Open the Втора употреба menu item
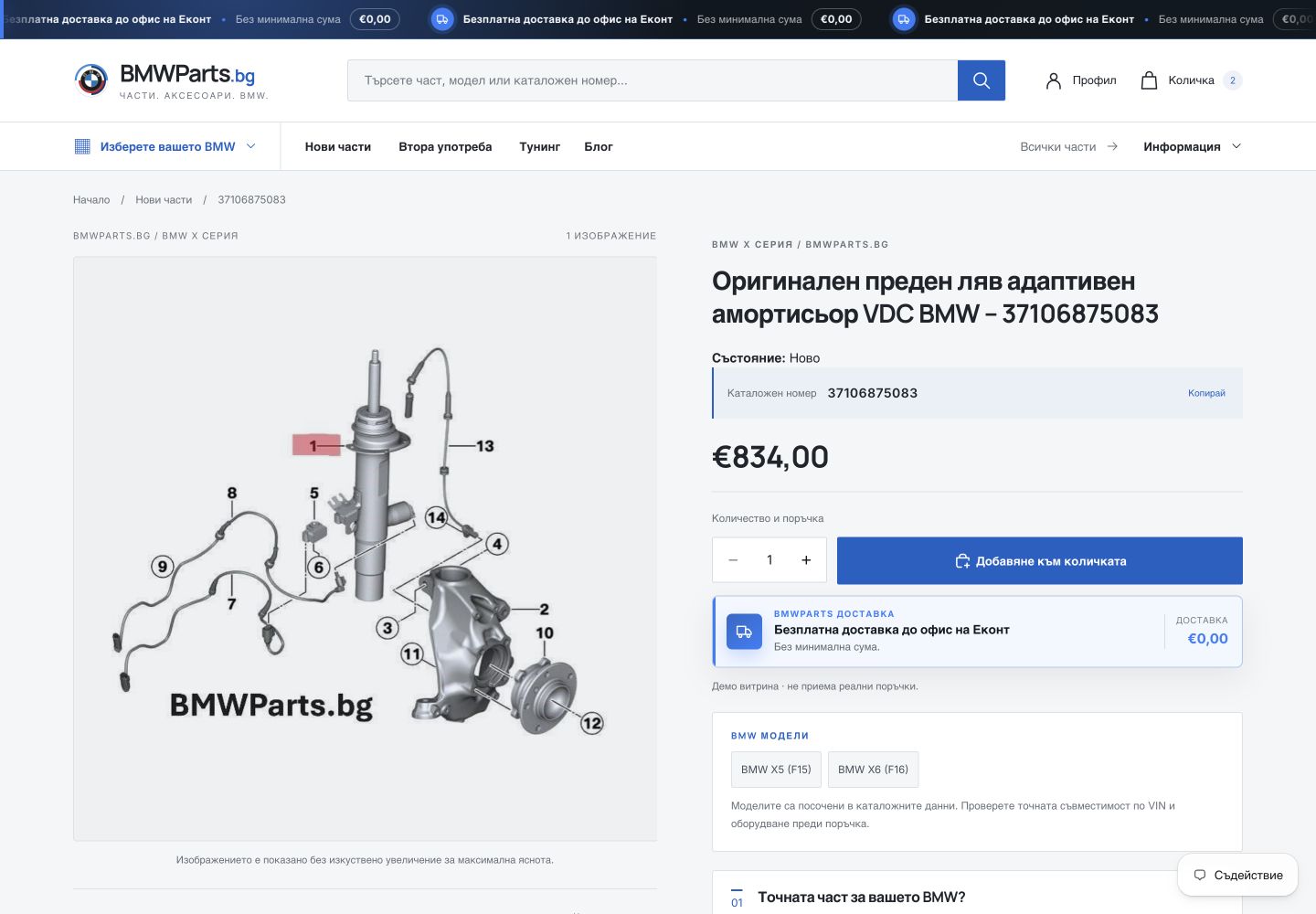The image size is (1316, 914). point(445,146)
